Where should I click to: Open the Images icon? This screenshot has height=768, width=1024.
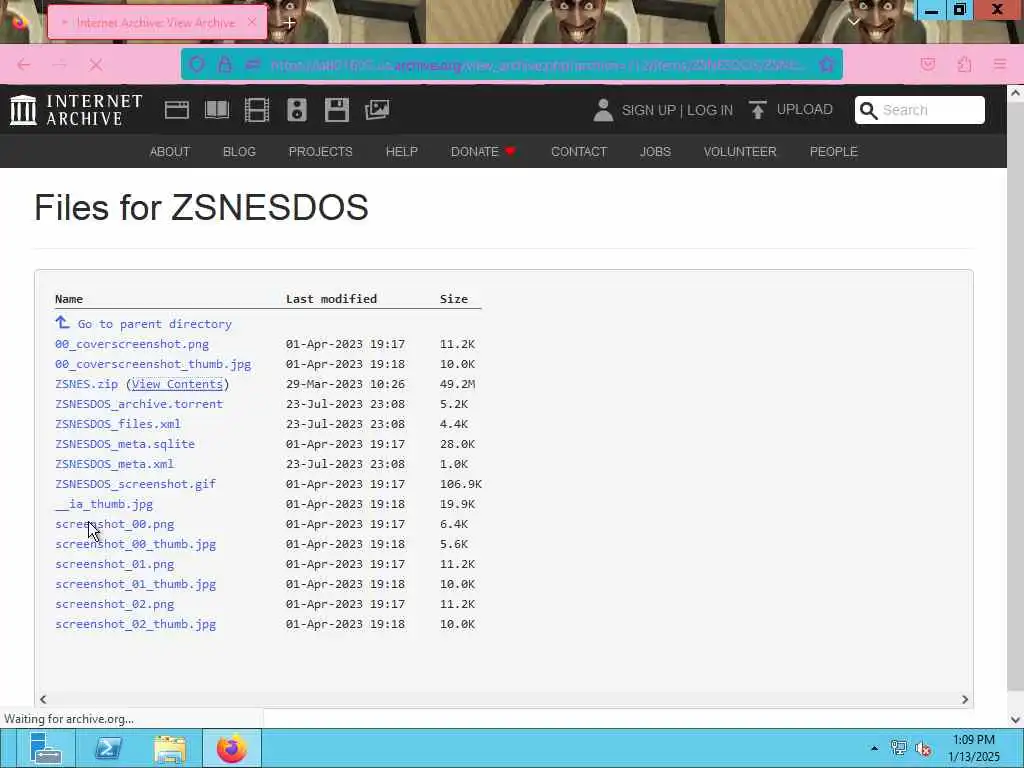point(377,110)
